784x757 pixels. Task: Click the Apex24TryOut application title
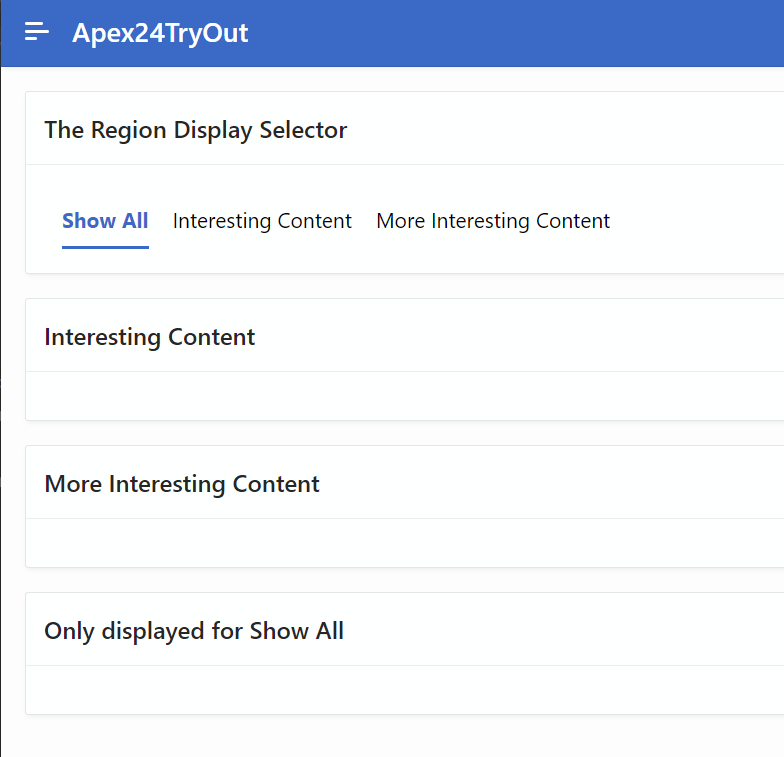(160, 33)
